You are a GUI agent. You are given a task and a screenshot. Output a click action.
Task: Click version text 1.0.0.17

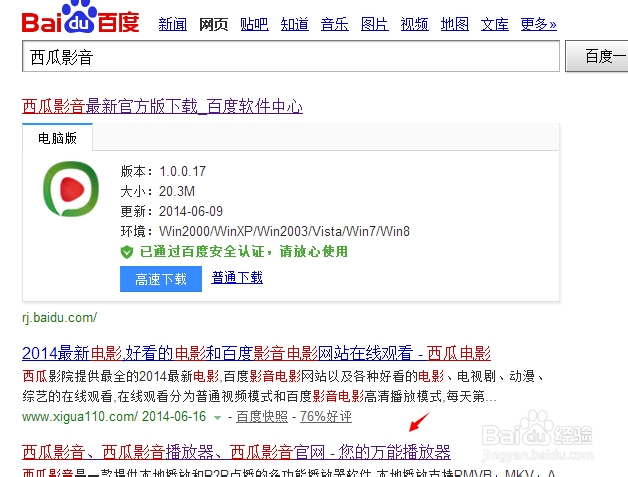click(x=182, y=171)
